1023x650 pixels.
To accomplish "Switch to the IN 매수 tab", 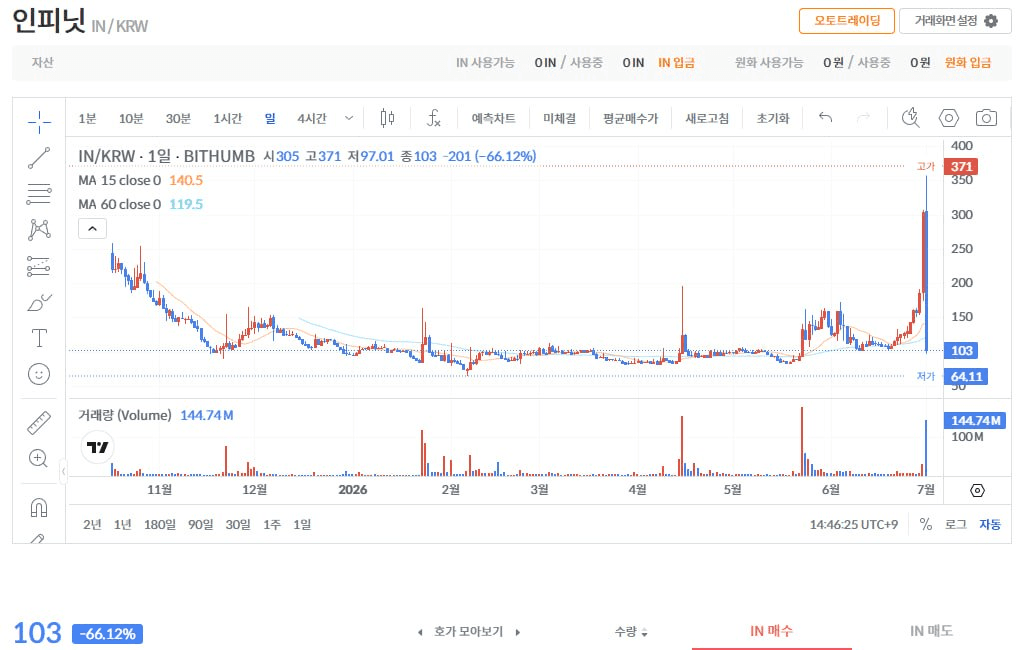I will 771,631.
